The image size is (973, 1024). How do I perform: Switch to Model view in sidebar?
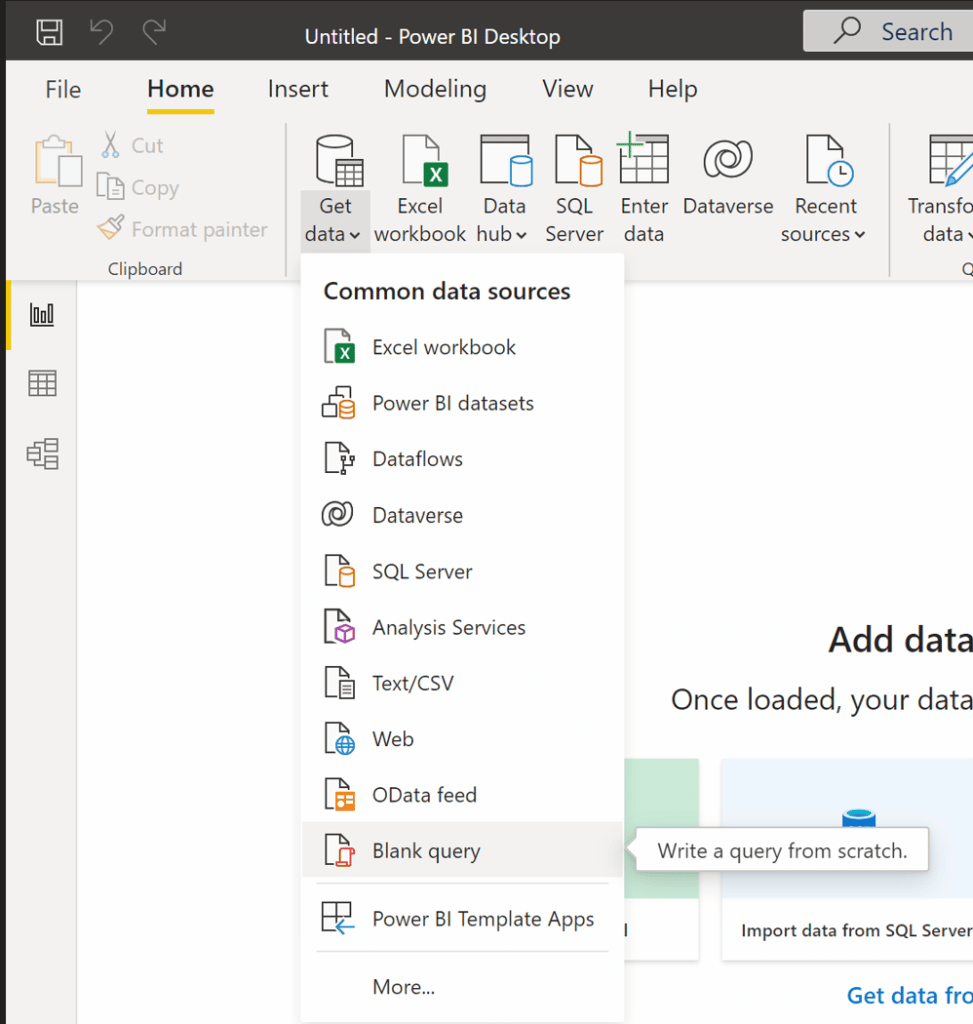click(x=43, y=453)
